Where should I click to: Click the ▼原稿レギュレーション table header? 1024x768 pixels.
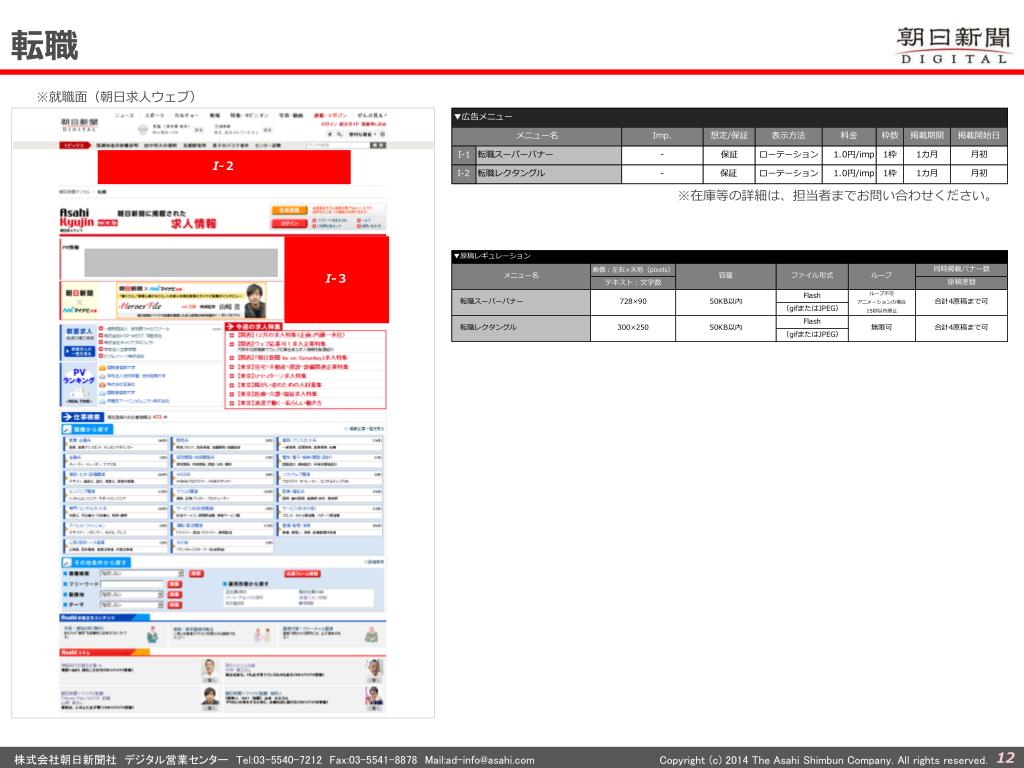(x=729, y=255)
